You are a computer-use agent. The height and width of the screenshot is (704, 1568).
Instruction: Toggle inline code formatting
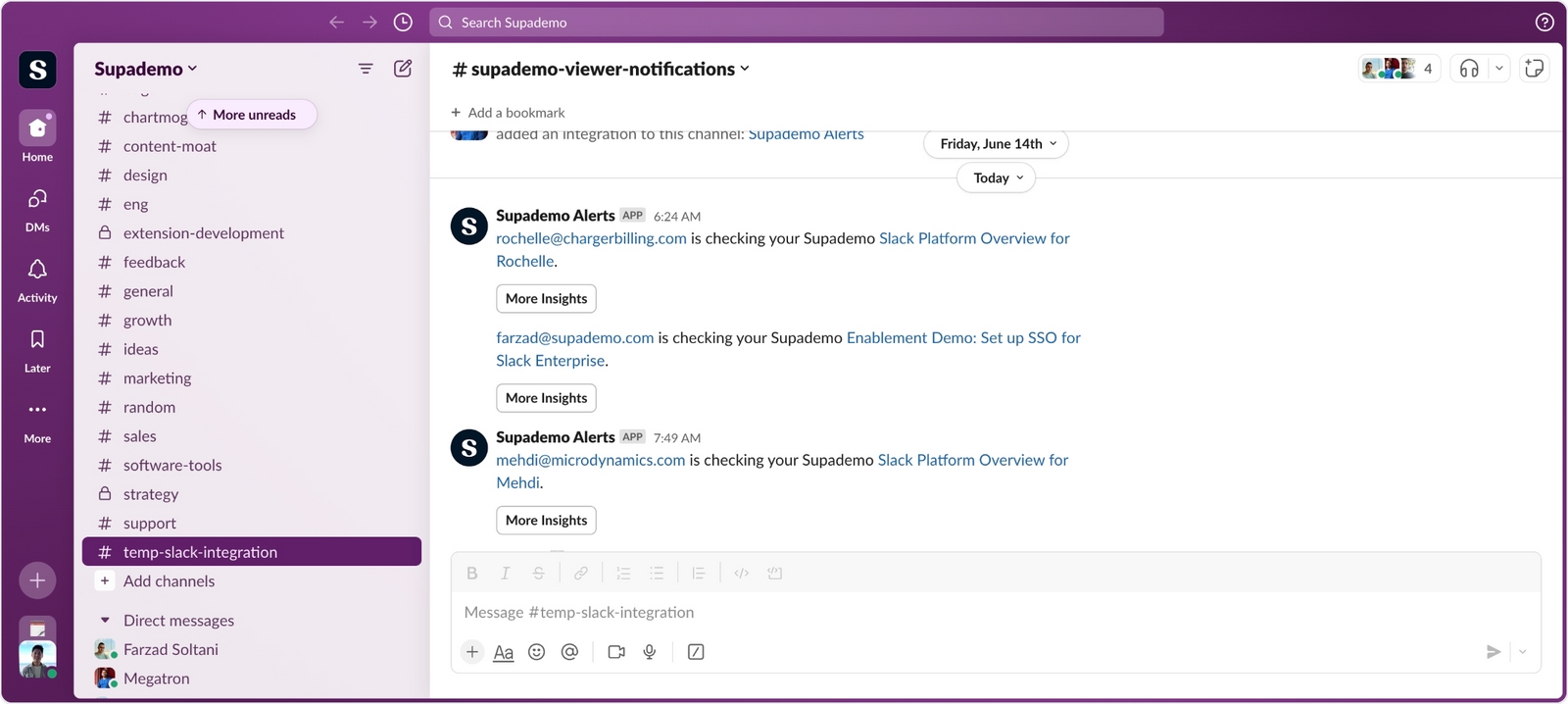(742, 574)
